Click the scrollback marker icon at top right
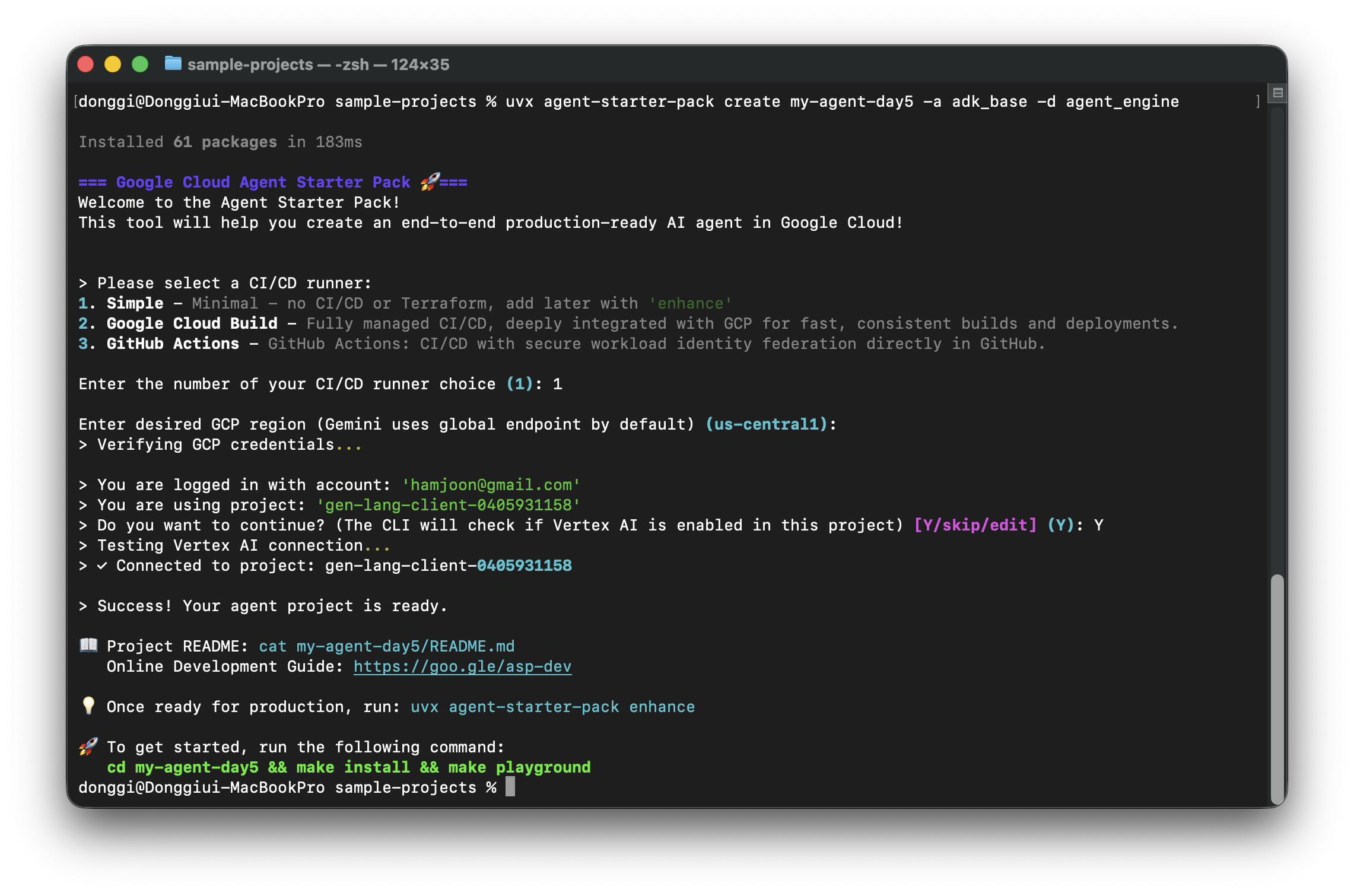This screenshot has width=1354, height=896. click(1278, 93)
